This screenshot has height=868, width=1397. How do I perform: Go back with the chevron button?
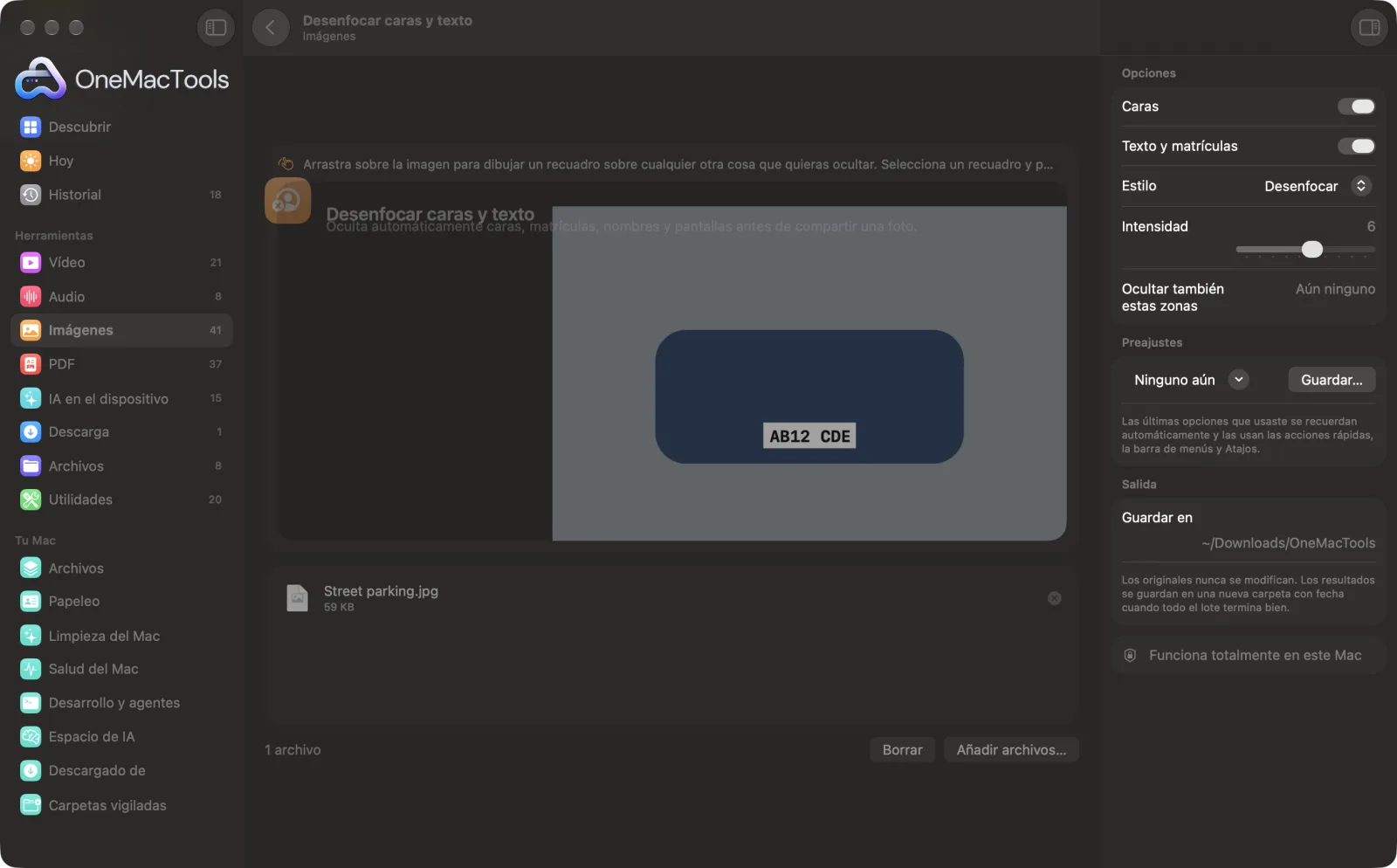pos(271,27)
